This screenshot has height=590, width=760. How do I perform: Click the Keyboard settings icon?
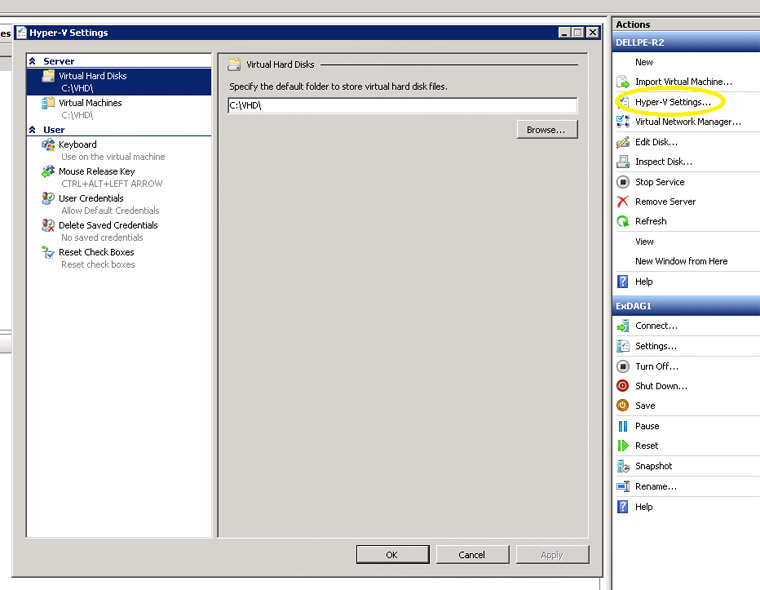click(48, 144)
